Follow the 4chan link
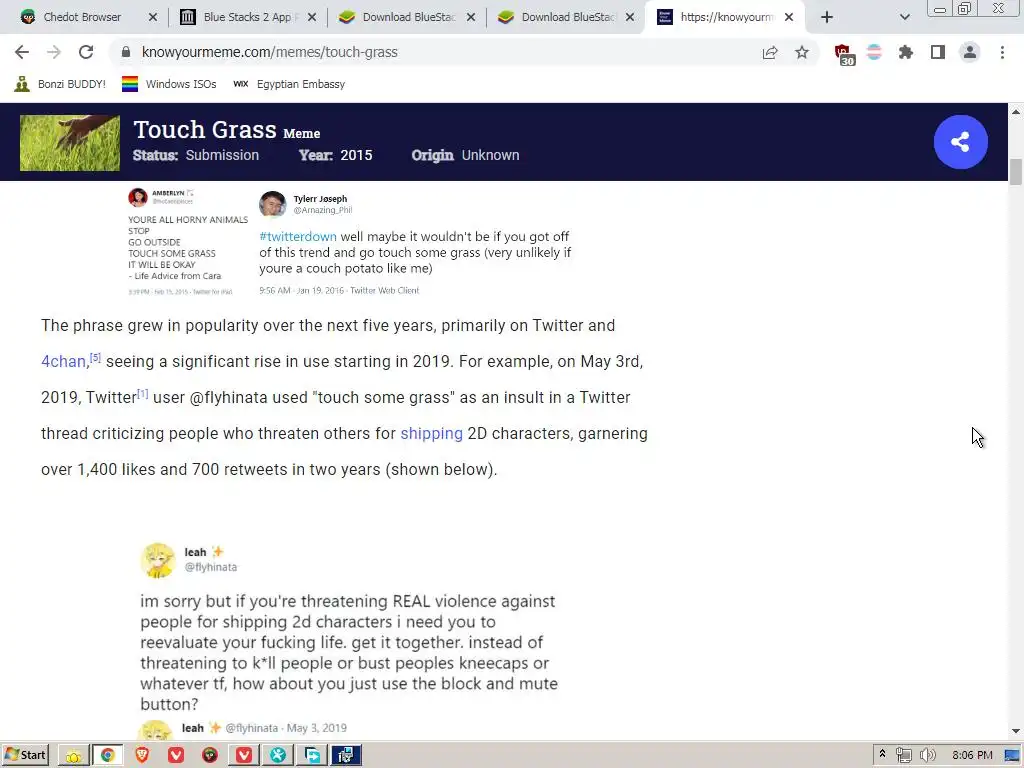The height and width of the screenshot is (768, 1024). pos(63,361)
